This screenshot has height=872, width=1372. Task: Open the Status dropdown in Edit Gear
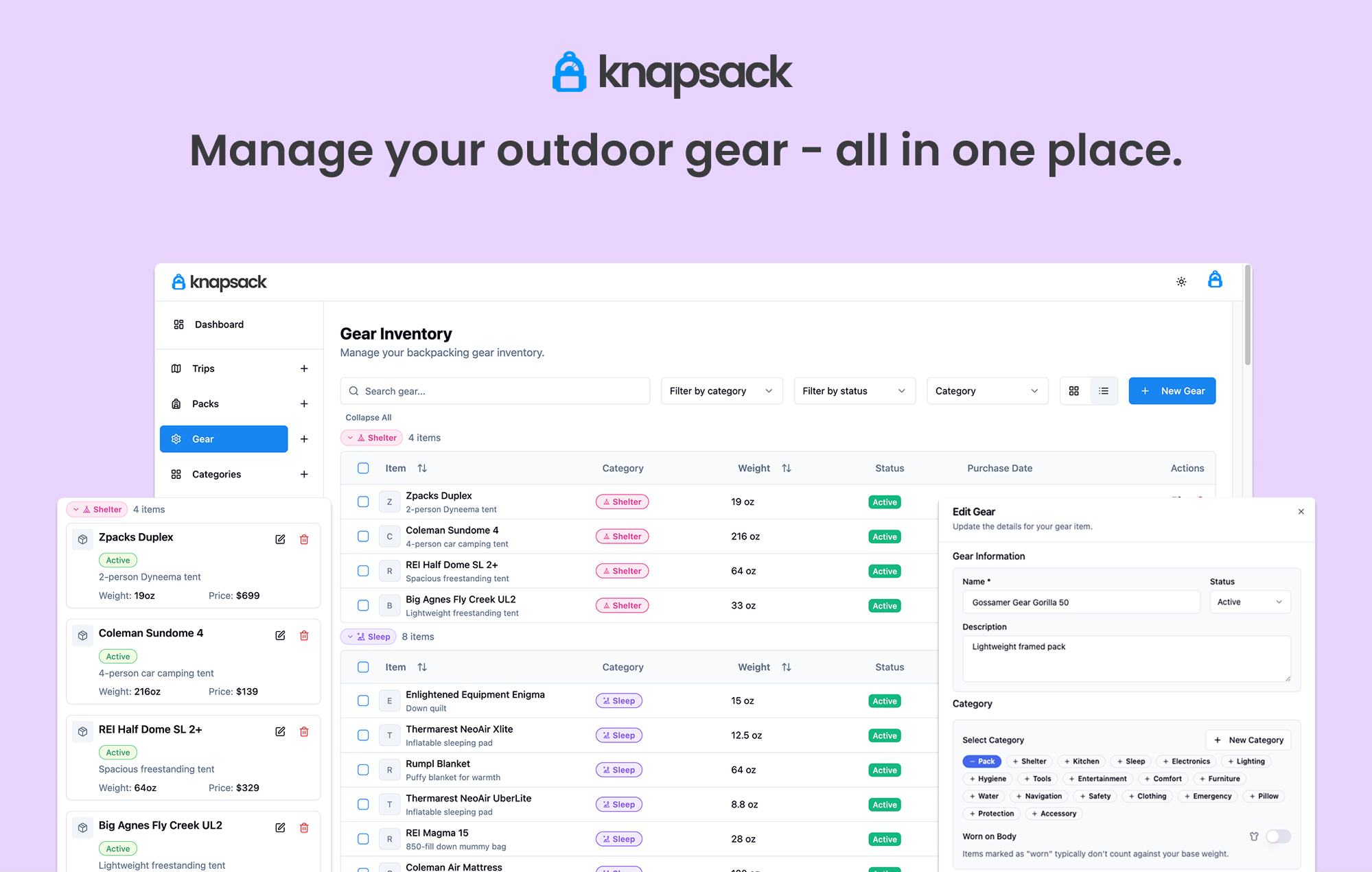click(1249, 602)
